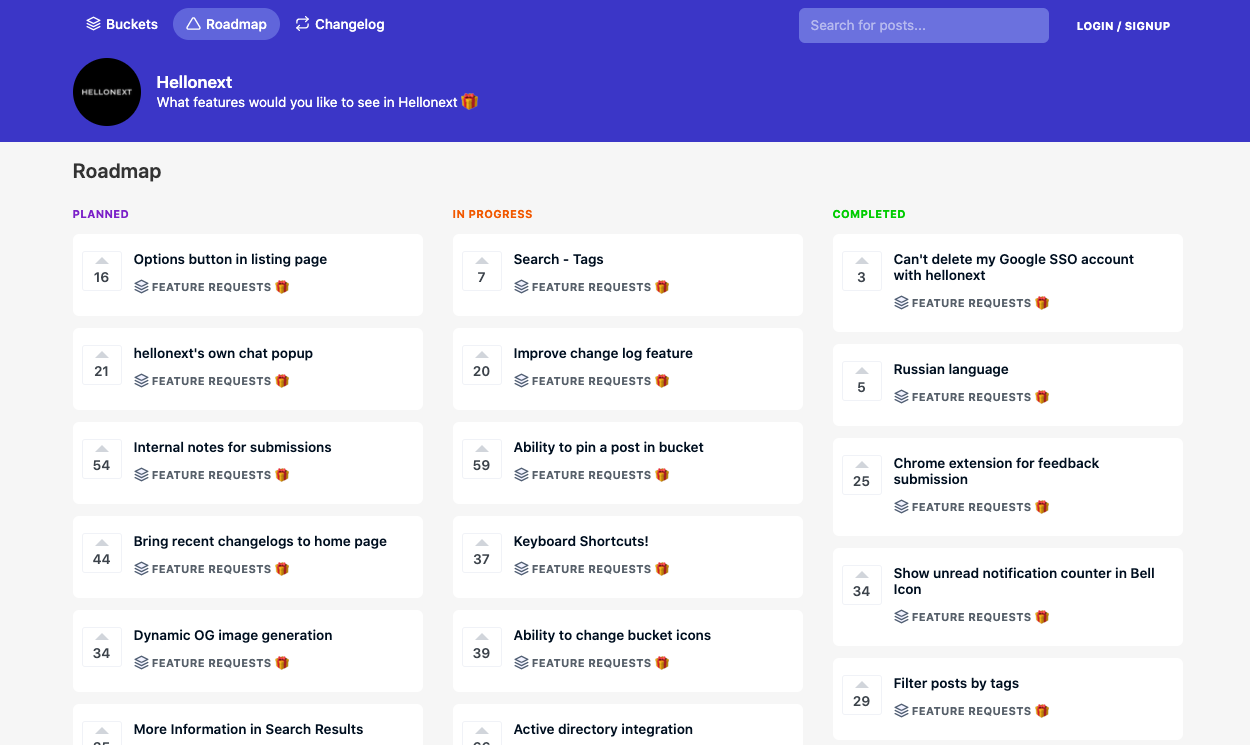The width and height of the screenshot is (1250, 745).
Task: Select the Roadmap tab
Action: (x=226, y=24)
